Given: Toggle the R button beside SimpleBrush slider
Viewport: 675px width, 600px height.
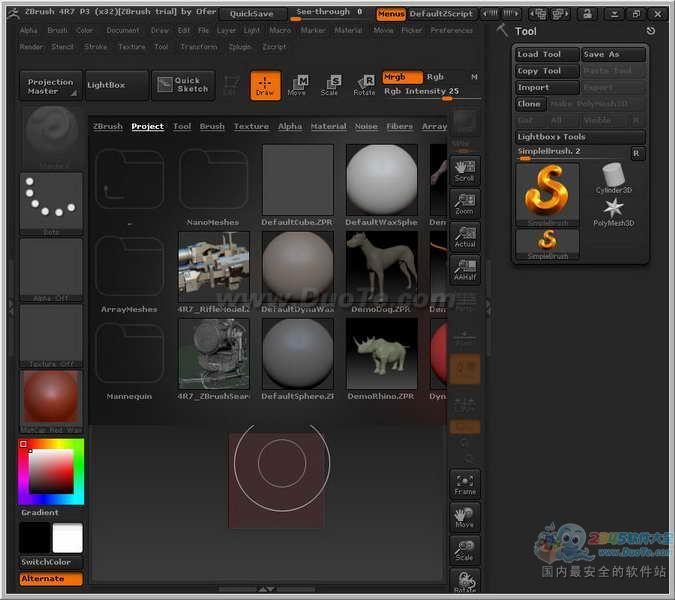Looking at the screenshot, I should [x=637, y=153].
